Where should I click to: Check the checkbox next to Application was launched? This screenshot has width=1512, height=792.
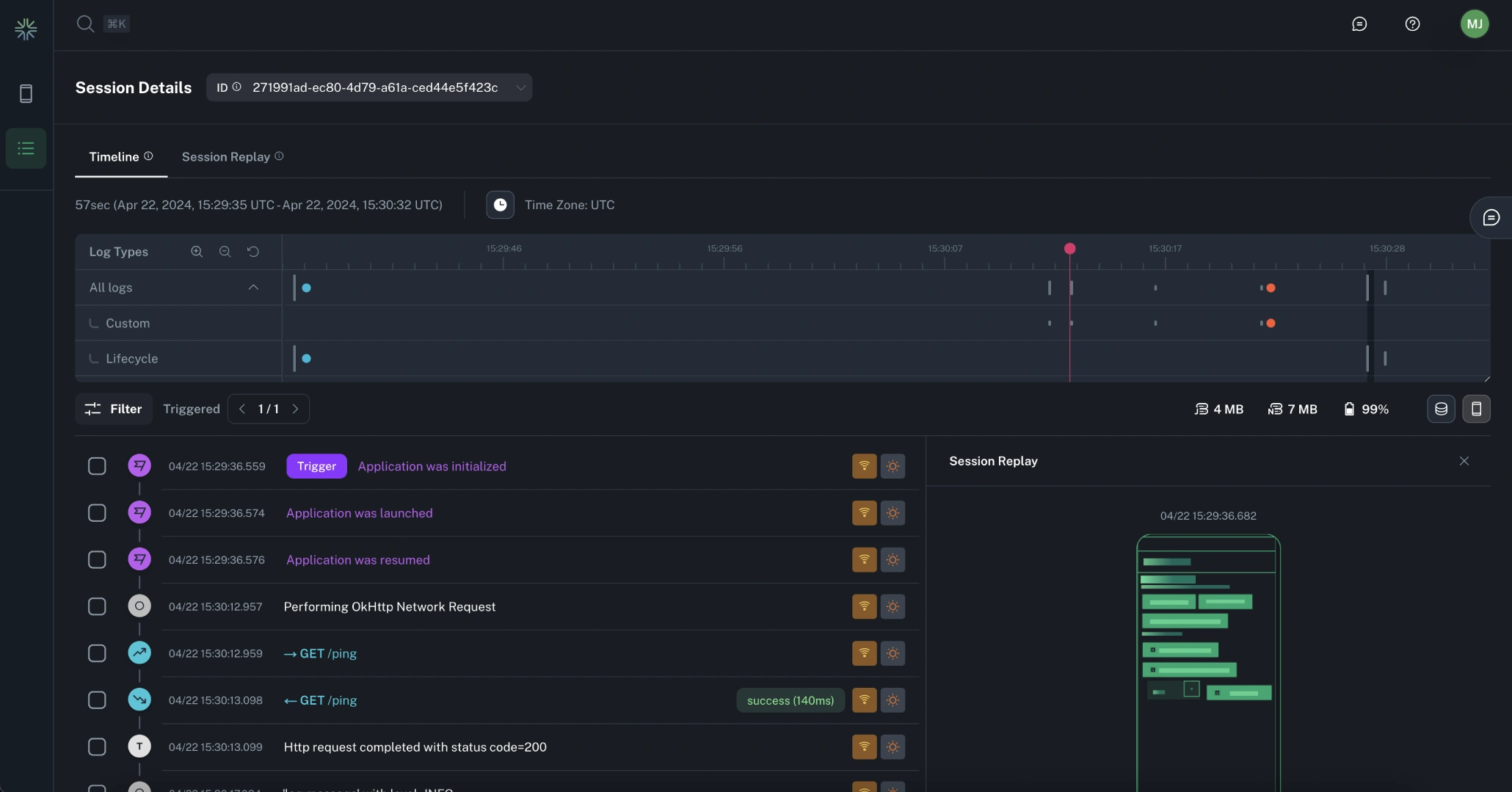tap(96, 513)
